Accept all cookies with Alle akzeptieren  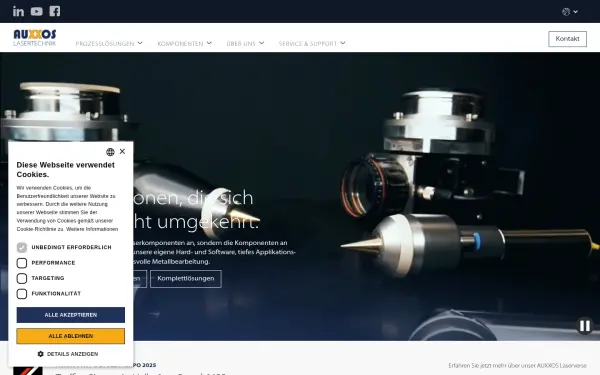[70, 315]
